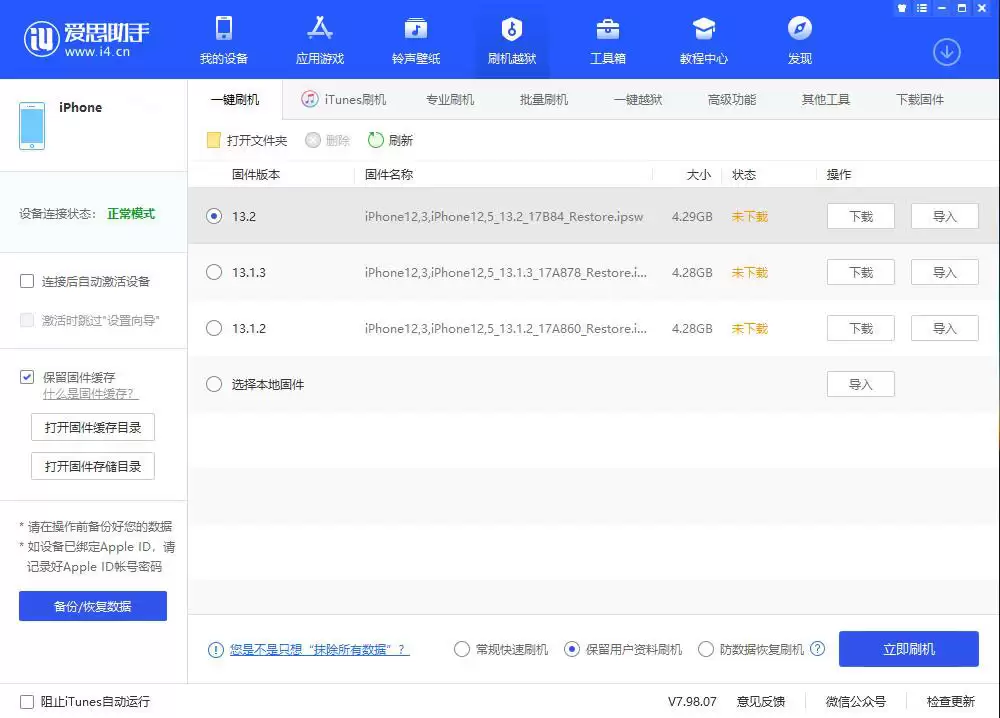Viewport: 1000px width, 718px height.
Task: Click the 立即刷机 button
Action: pos(909,649)
